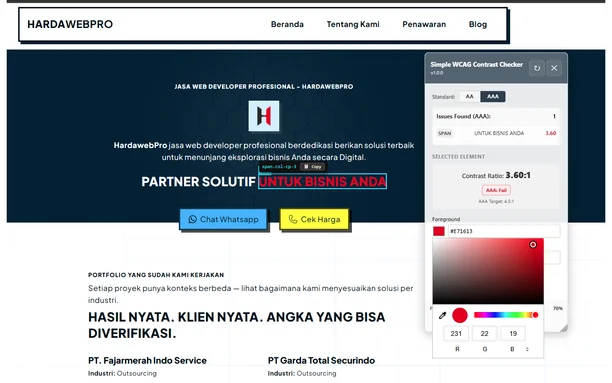
Task: Click the round red color preview circle
Action: pos(460,315)
